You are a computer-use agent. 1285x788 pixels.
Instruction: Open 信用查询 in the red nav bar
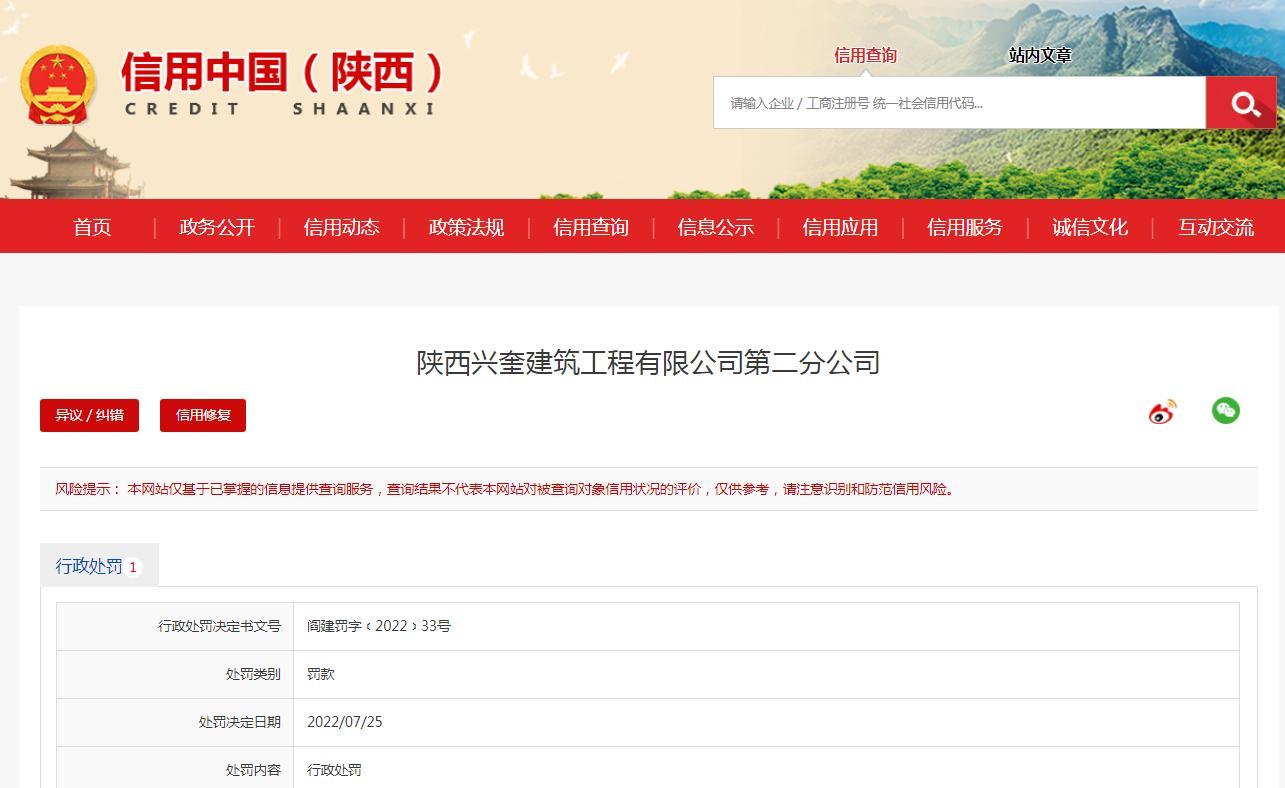click(x=591, y=227)
